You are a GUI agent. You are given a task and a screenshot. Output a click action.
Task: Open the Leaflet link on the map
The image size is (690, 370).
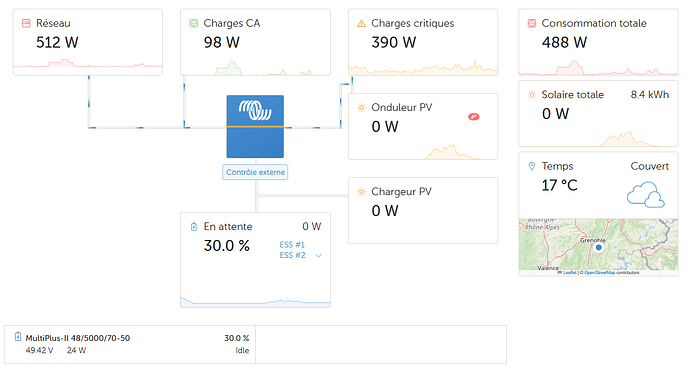pyautogui.click(x=569, y=273)
